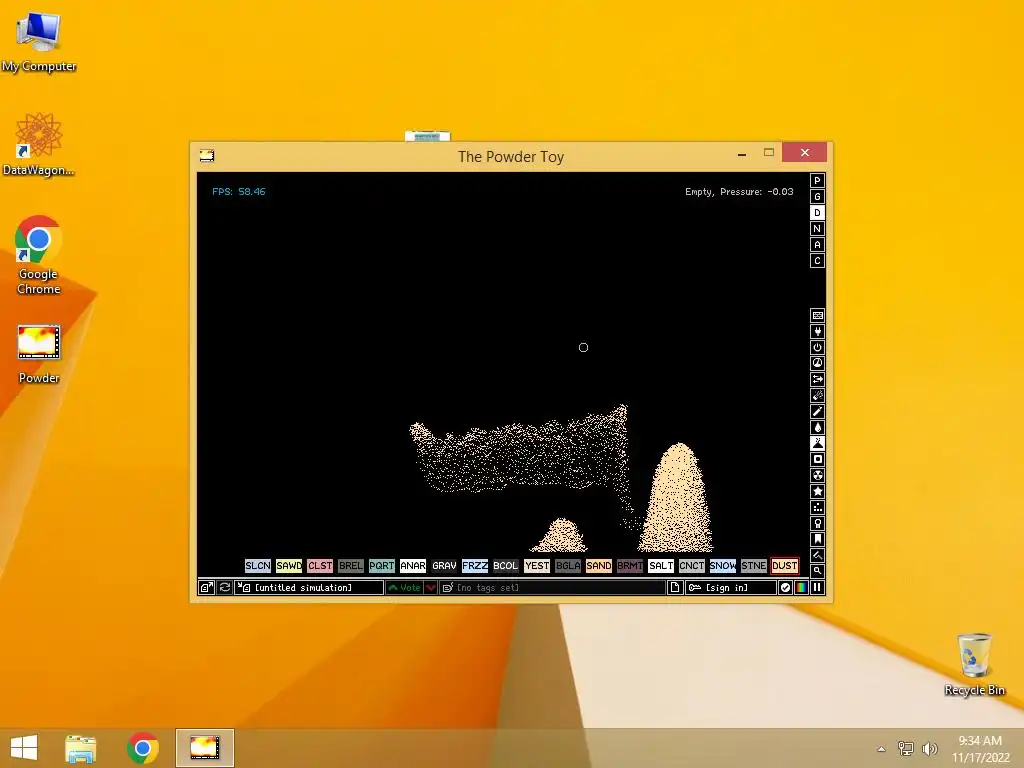Select the SLCN element

click(x=257, y=566)
